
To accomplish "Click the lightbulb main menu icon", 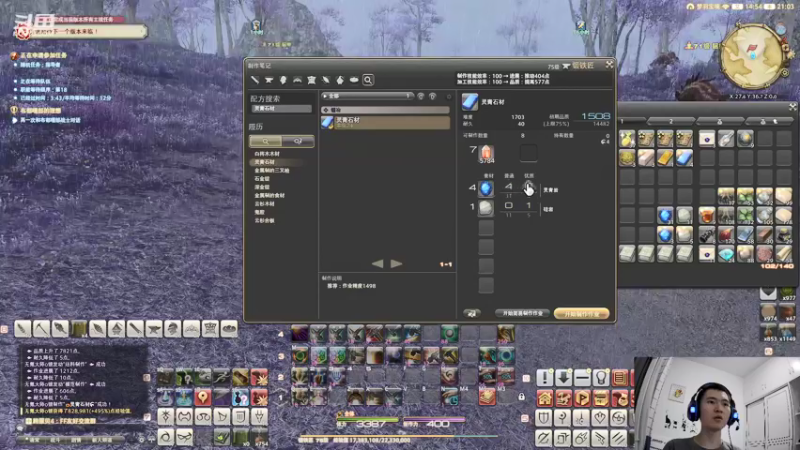I will pos(601,379).
